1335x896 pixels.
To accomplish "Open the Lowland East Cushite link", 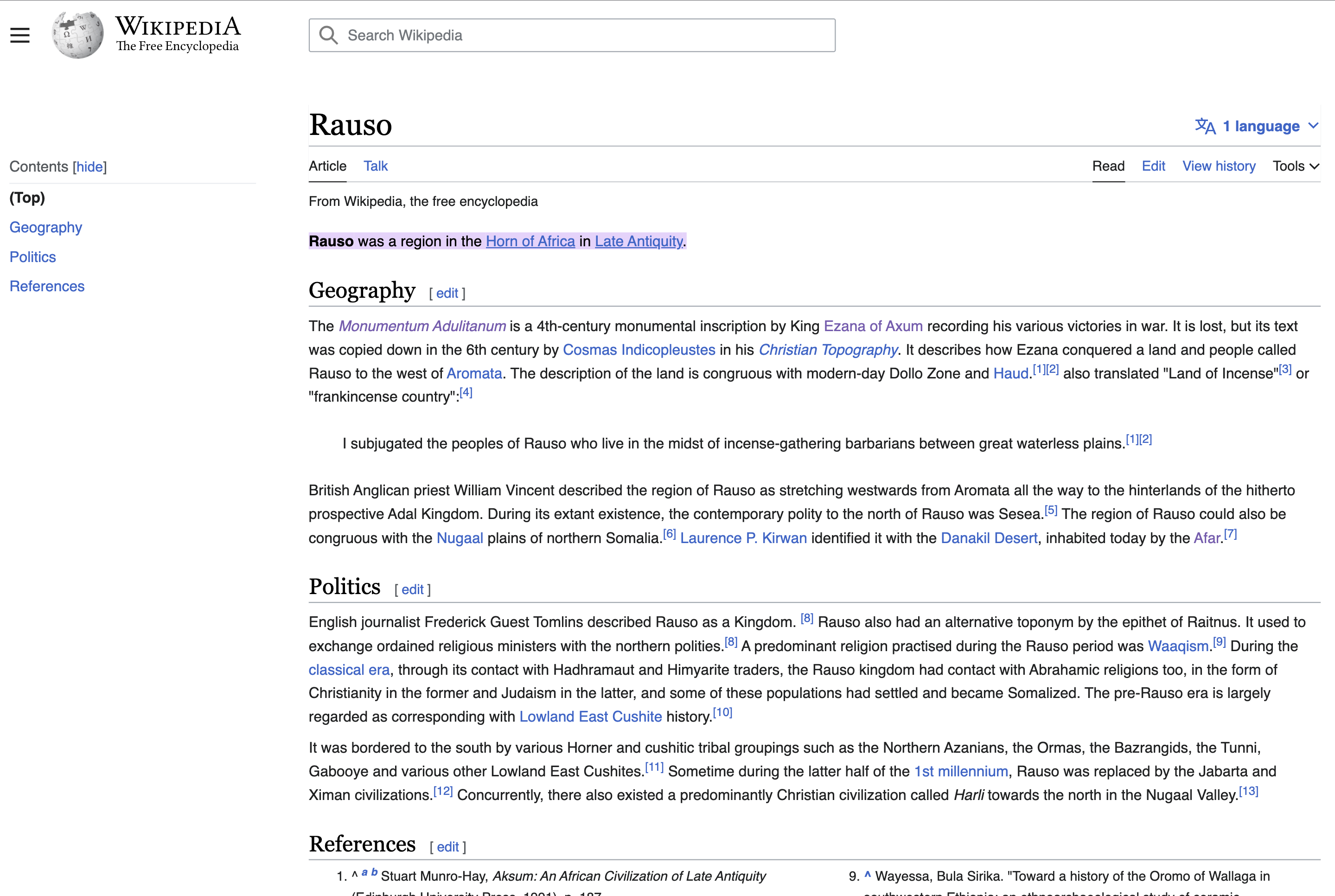I will click(x=590, y=717).
